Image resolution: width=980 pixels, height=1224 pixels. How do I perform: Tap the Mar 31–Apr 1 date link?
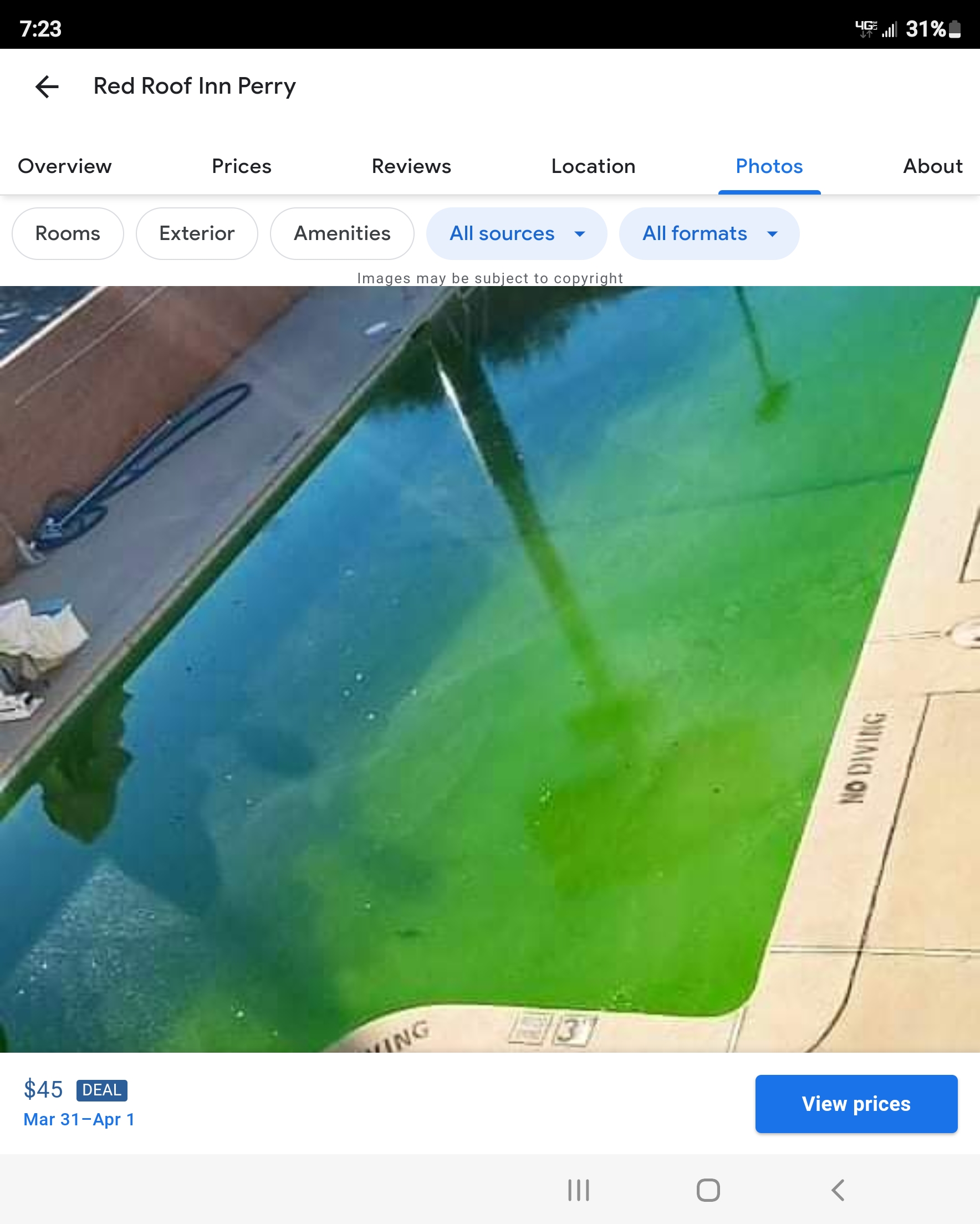79,1119
